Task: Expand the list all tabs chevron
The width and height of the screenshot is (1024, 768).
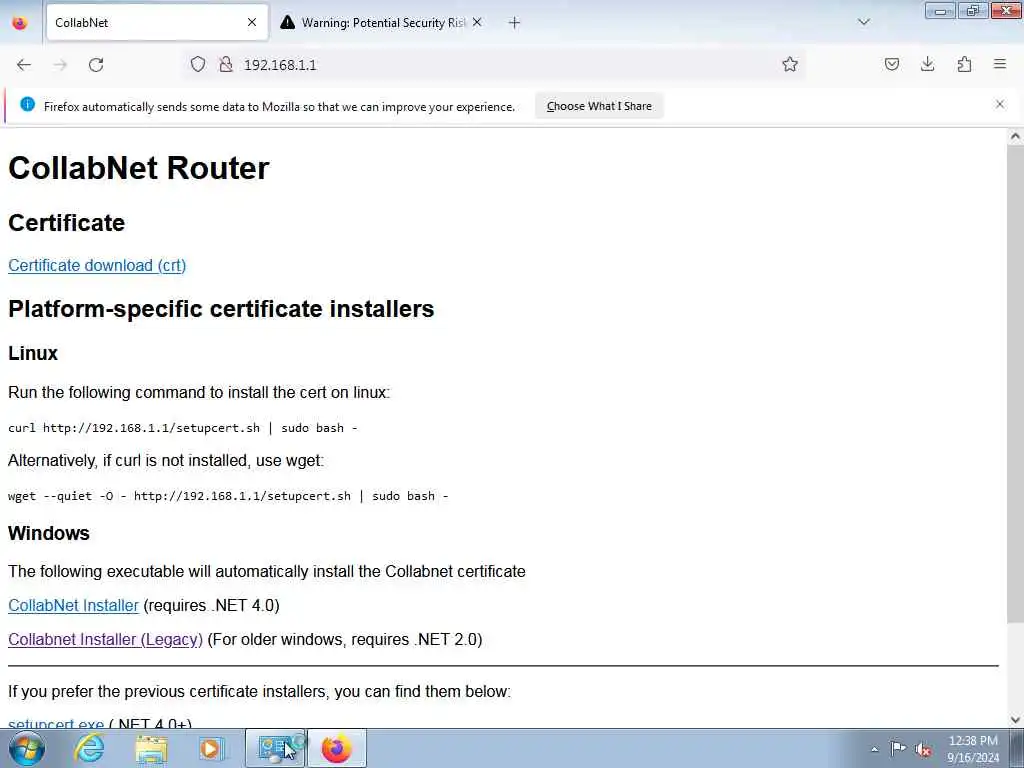Action: (x=863, y=22)
